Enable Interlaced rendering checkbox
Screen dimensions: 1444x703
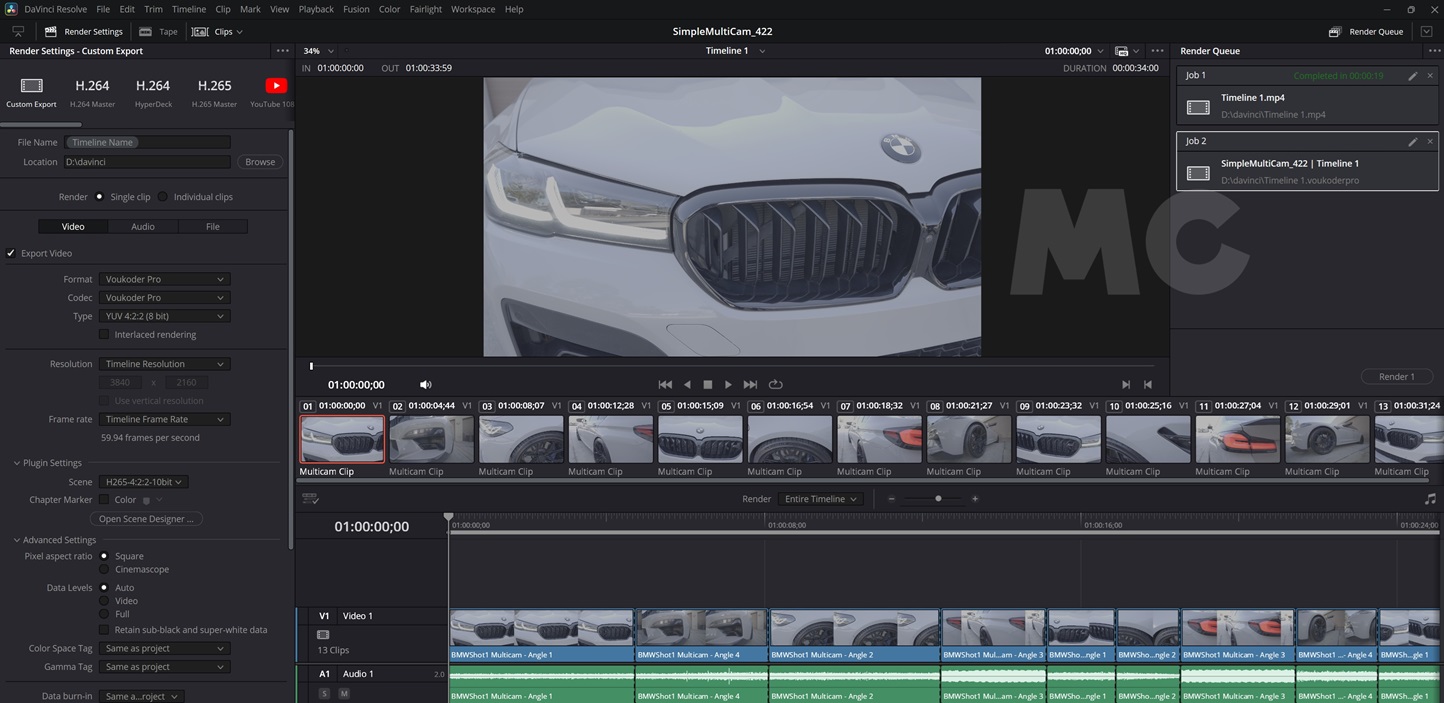tap(104, 335)
